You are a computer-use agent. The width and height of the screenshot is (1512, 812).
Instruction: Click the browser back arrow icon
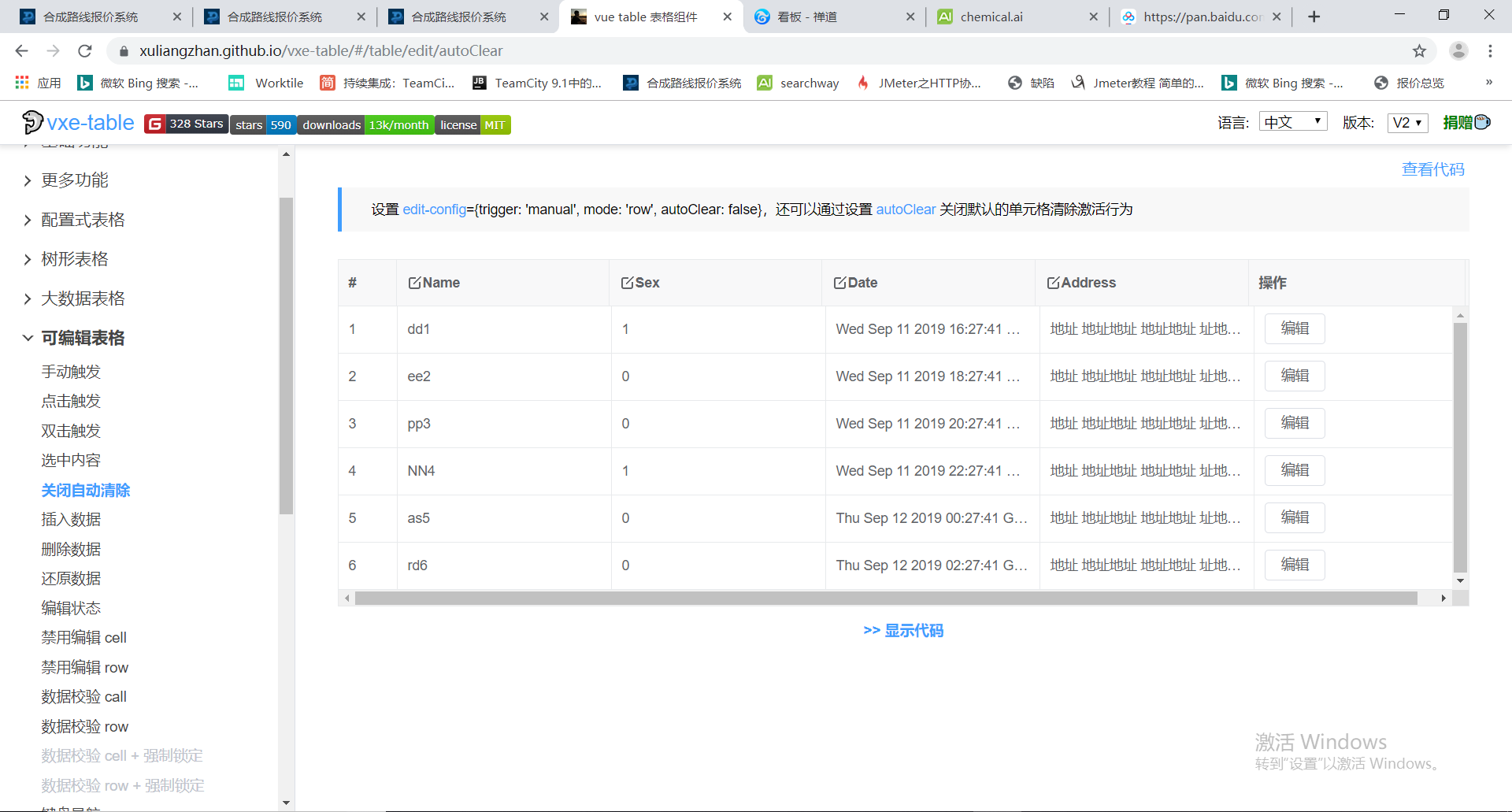click(21, 51)
